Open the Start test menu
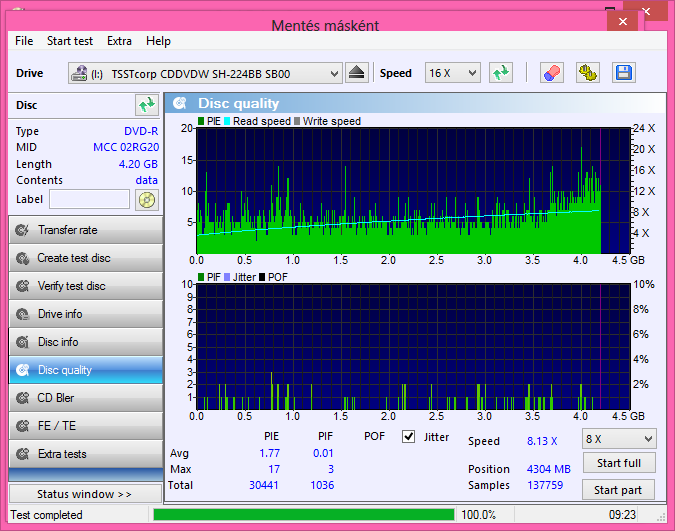The height and width of the screenshot is (531, 675). click(x=70, y=41)
